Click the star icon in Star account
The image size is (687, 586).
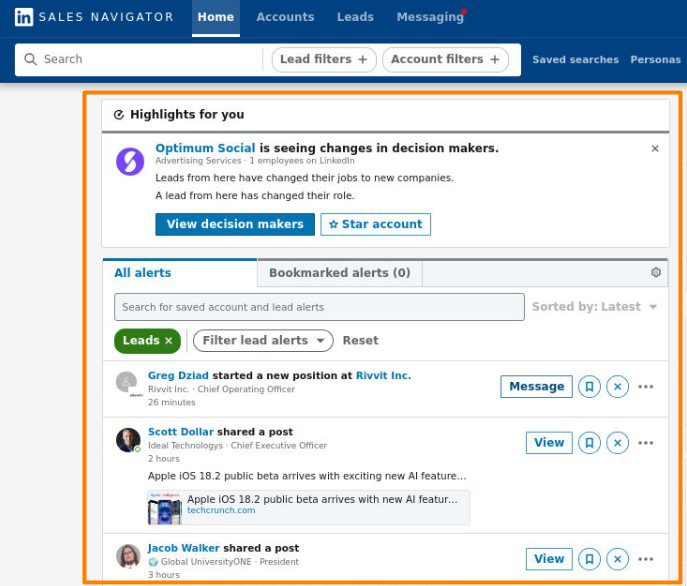tap(333, 224)
